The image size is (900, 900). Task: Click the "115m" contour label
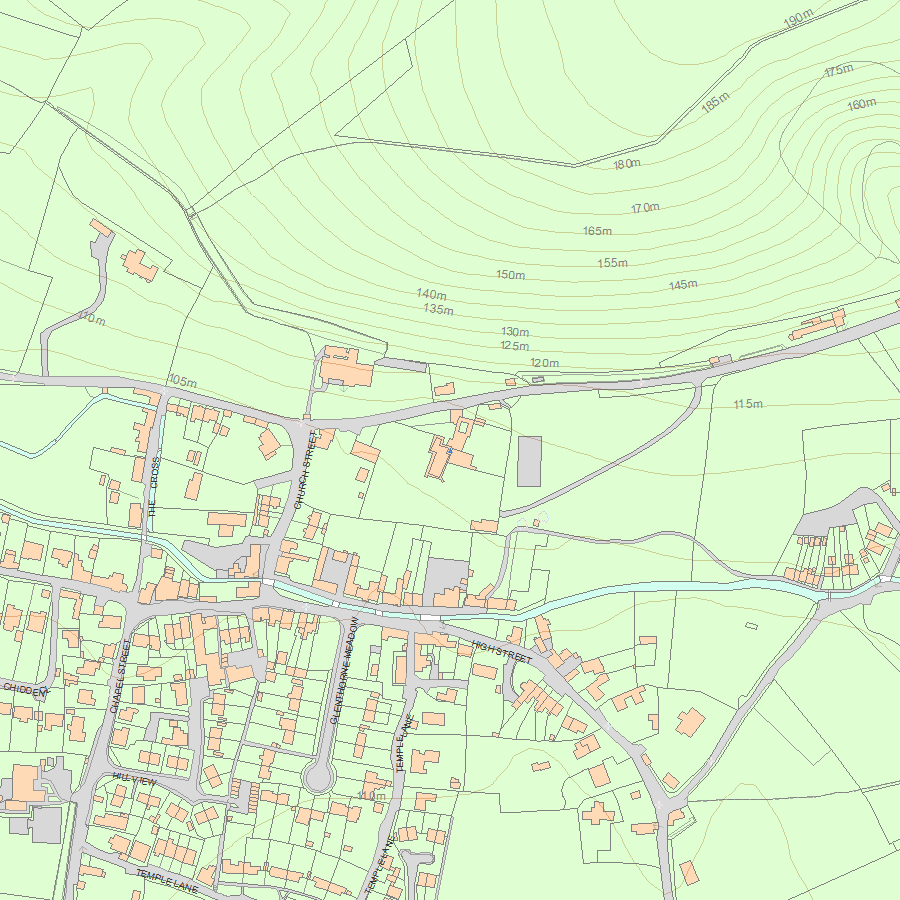click(x=748, y=404)
